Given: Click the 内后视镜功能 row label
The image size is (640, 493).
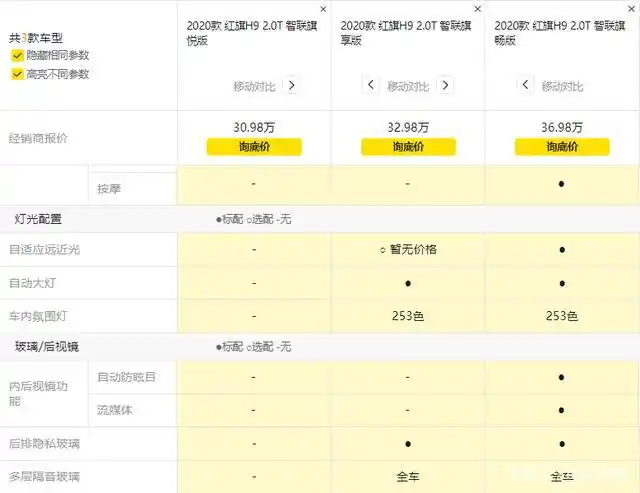Looking at the screenshot, I should [38, 393].
